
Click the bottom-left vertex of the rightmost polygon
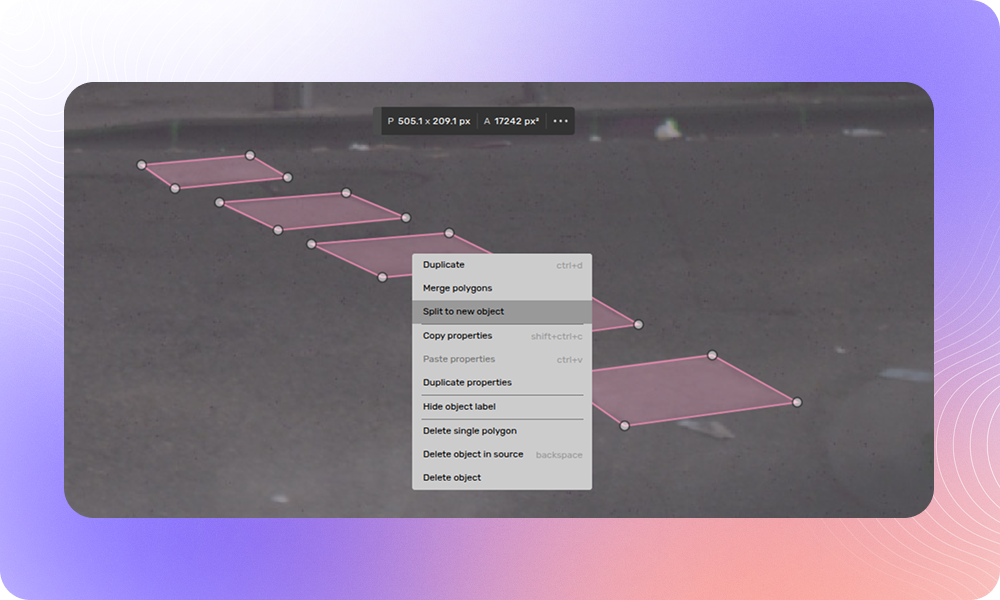point(624,425)
